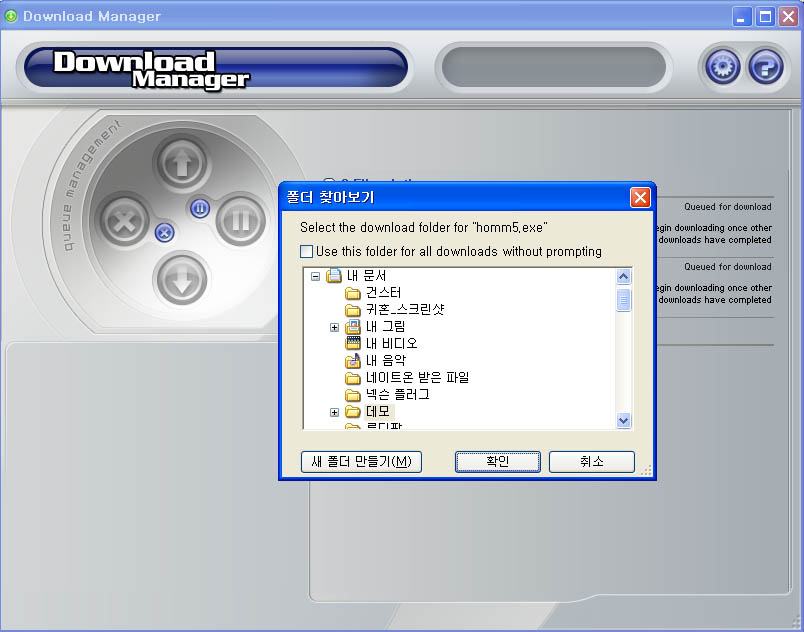Click the move down queue arrow button
This screenshot has height=632, width=804.
(181, 279)
